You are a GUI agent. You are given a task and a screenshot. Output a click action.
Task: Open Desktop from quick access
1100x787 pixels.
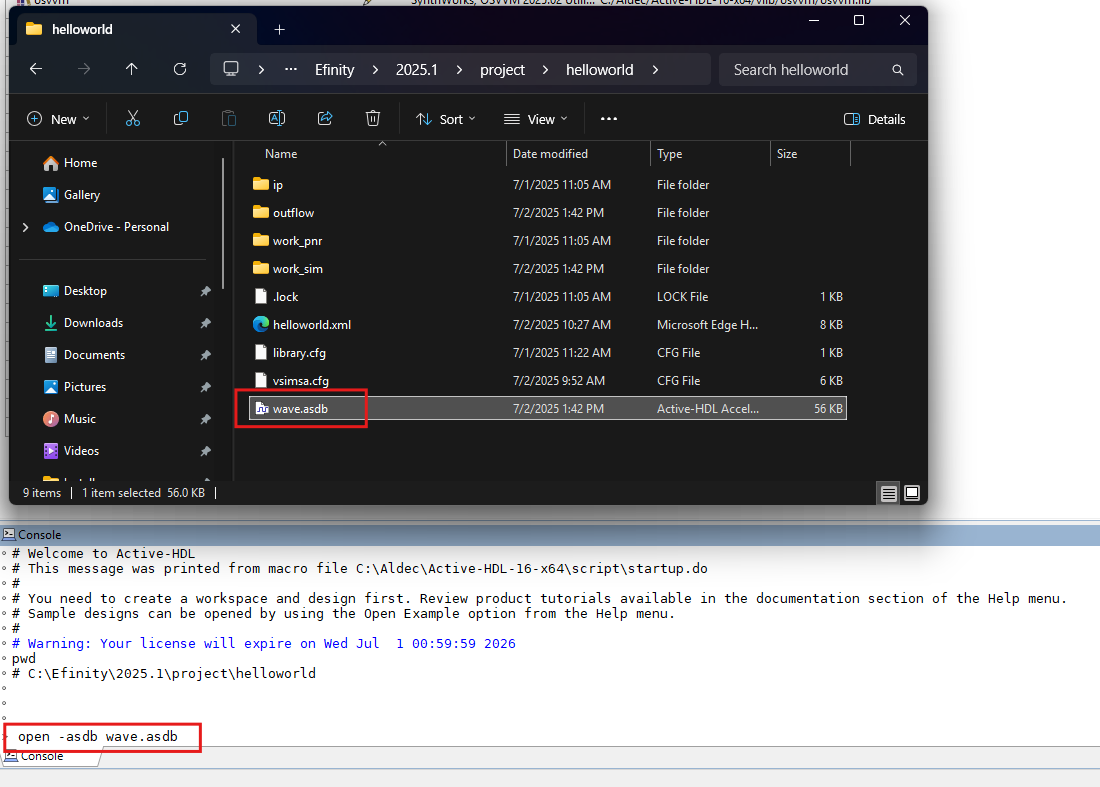click(86, 291)
